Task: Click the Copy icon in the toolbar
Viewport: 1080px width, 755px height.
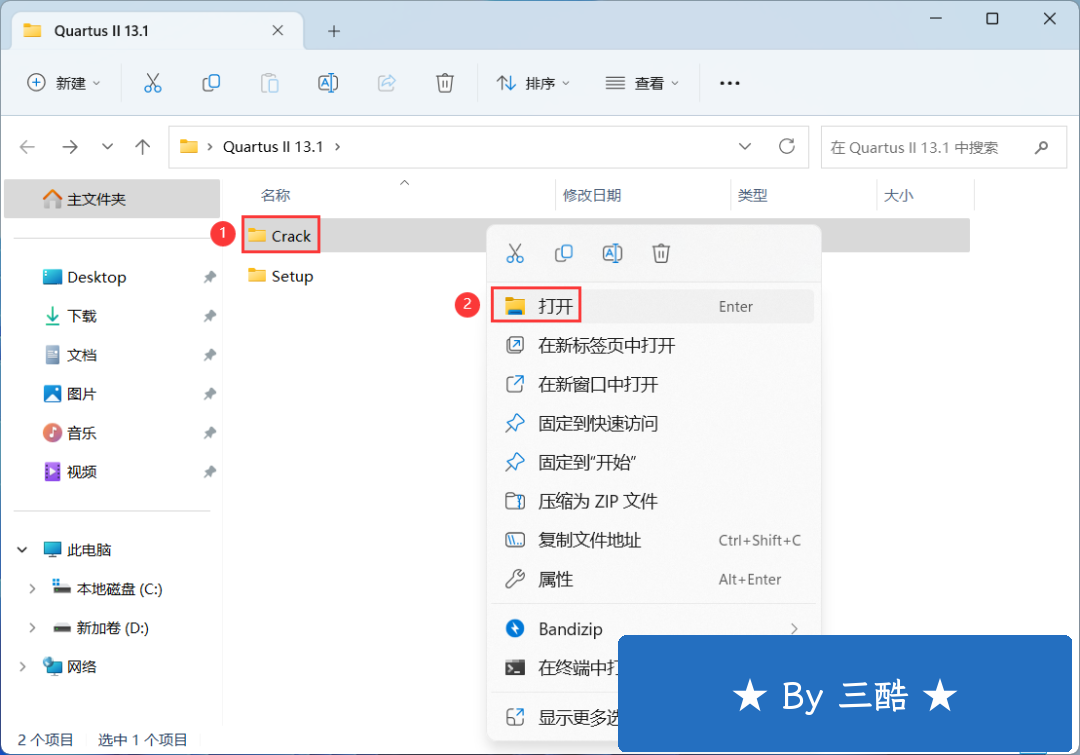Action: pos(211,83)
